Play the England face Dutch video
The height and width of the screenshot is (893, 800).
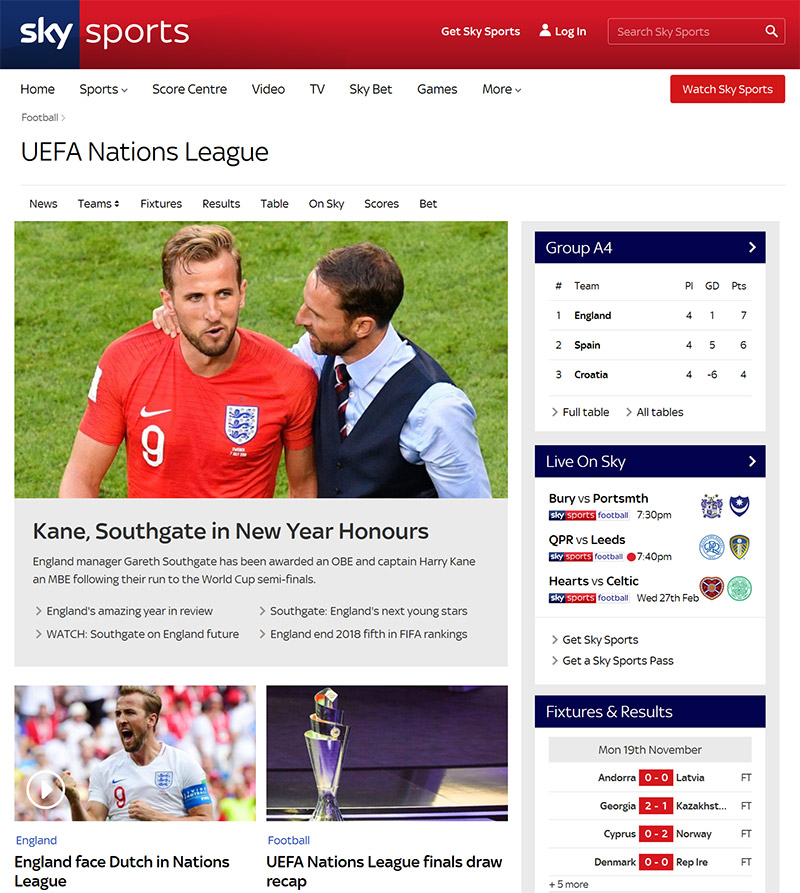[x=46, y=789]
